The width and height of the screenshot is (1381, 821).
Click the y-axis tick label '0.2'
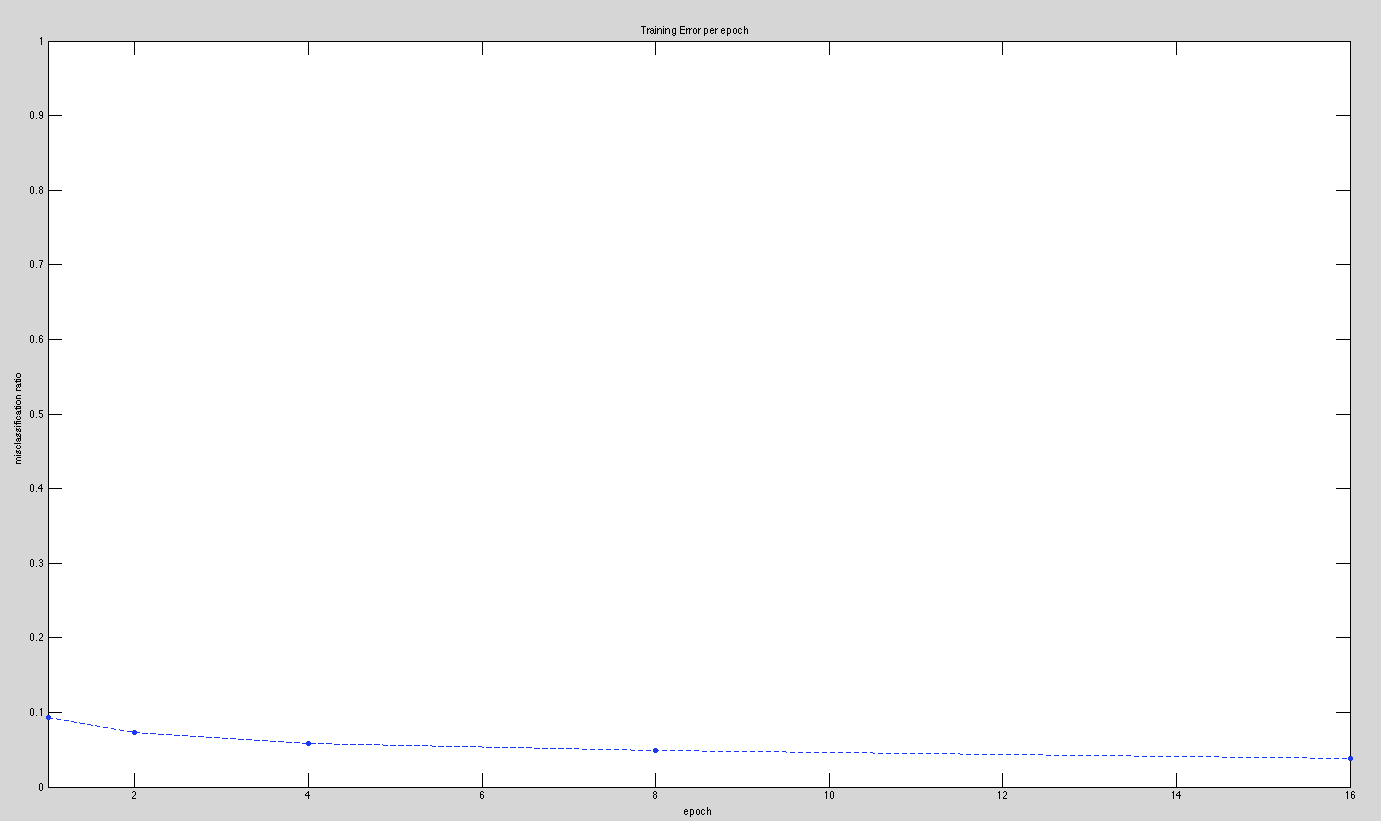(x=37, y=638)
